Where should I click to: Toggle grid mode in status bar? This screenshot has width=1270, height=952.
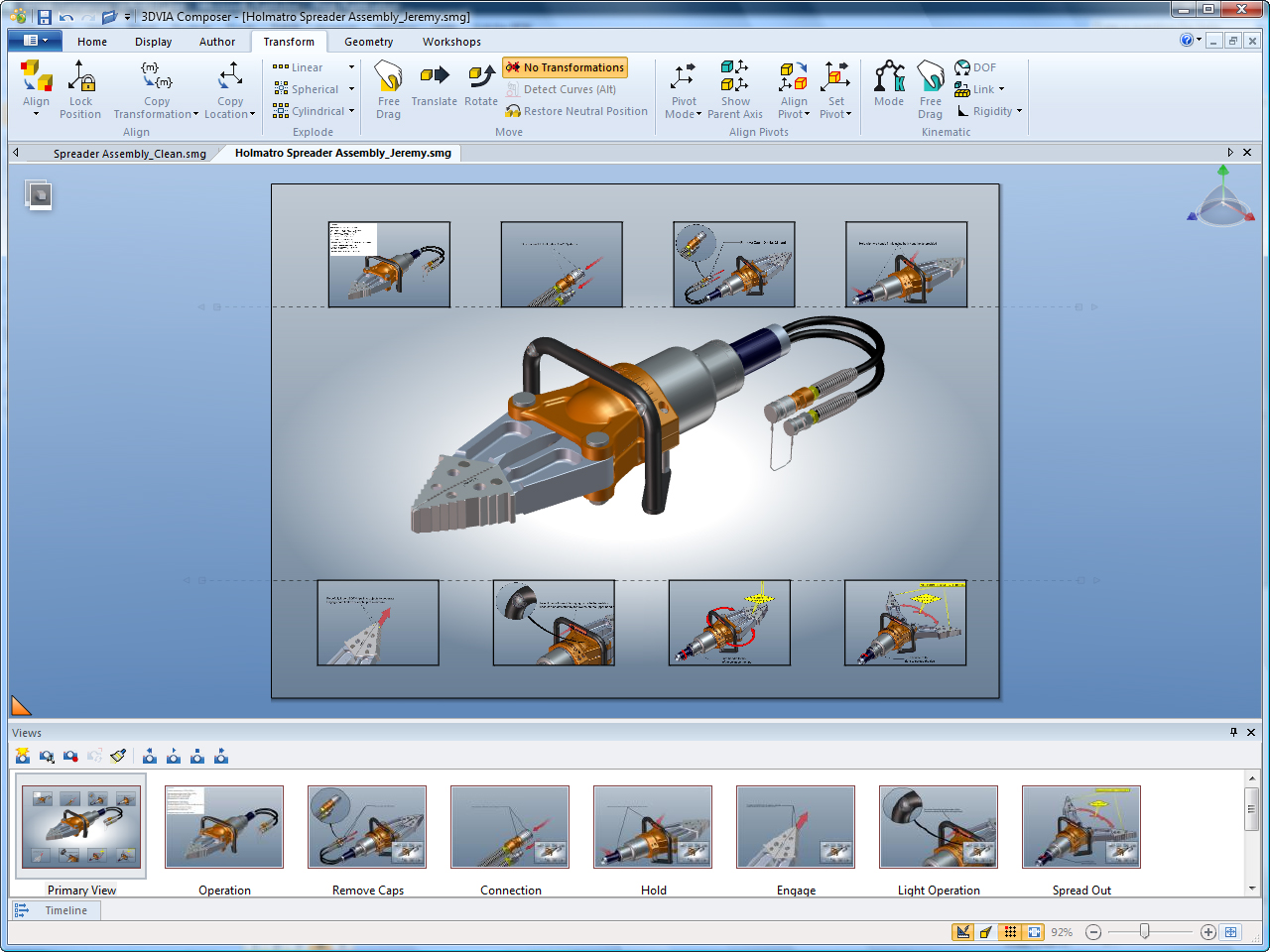point(1010,932)
